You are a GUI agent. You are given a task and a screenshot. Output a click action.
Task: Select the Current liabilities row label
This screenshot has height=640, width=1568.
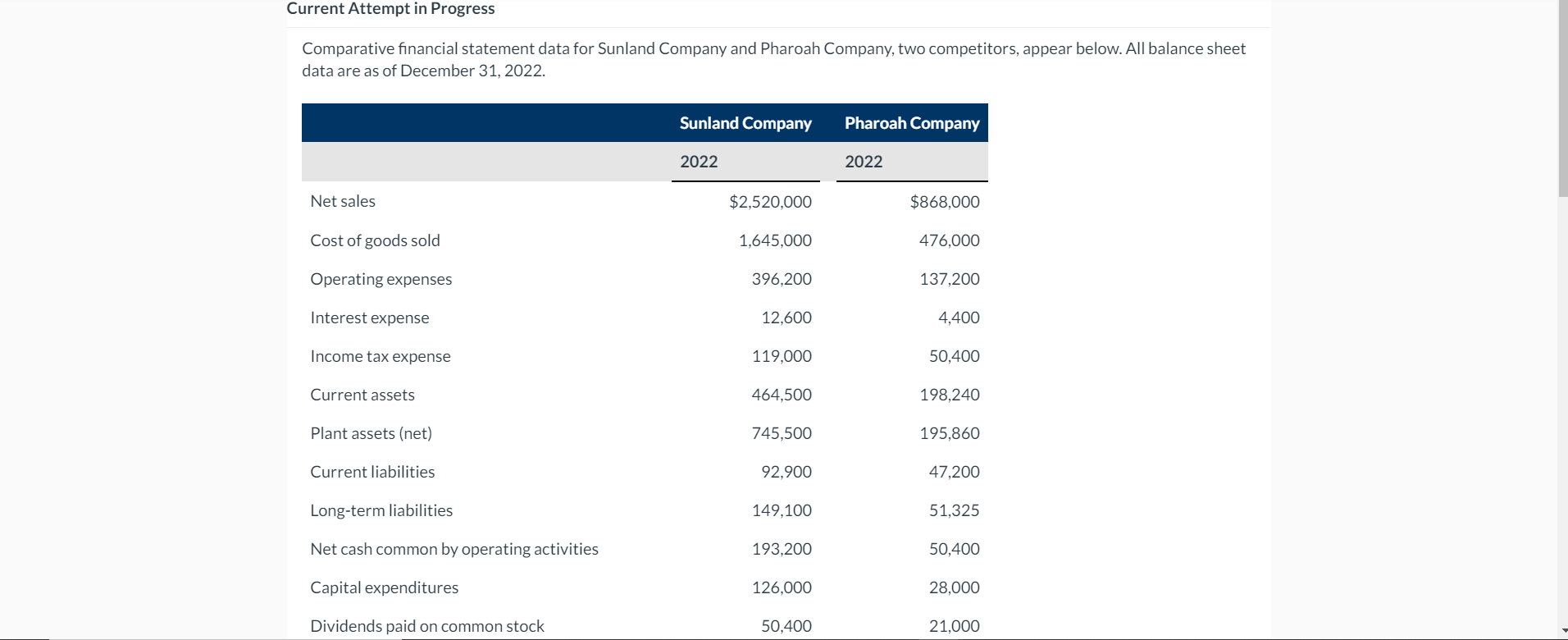click(372, 472)
